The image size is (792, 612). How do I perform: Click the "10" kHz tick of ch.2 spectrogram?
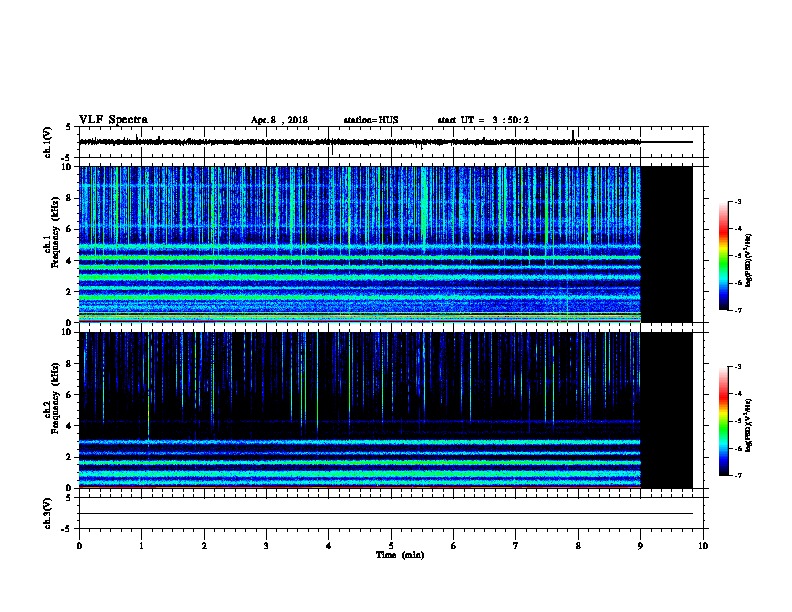point(67,332)
